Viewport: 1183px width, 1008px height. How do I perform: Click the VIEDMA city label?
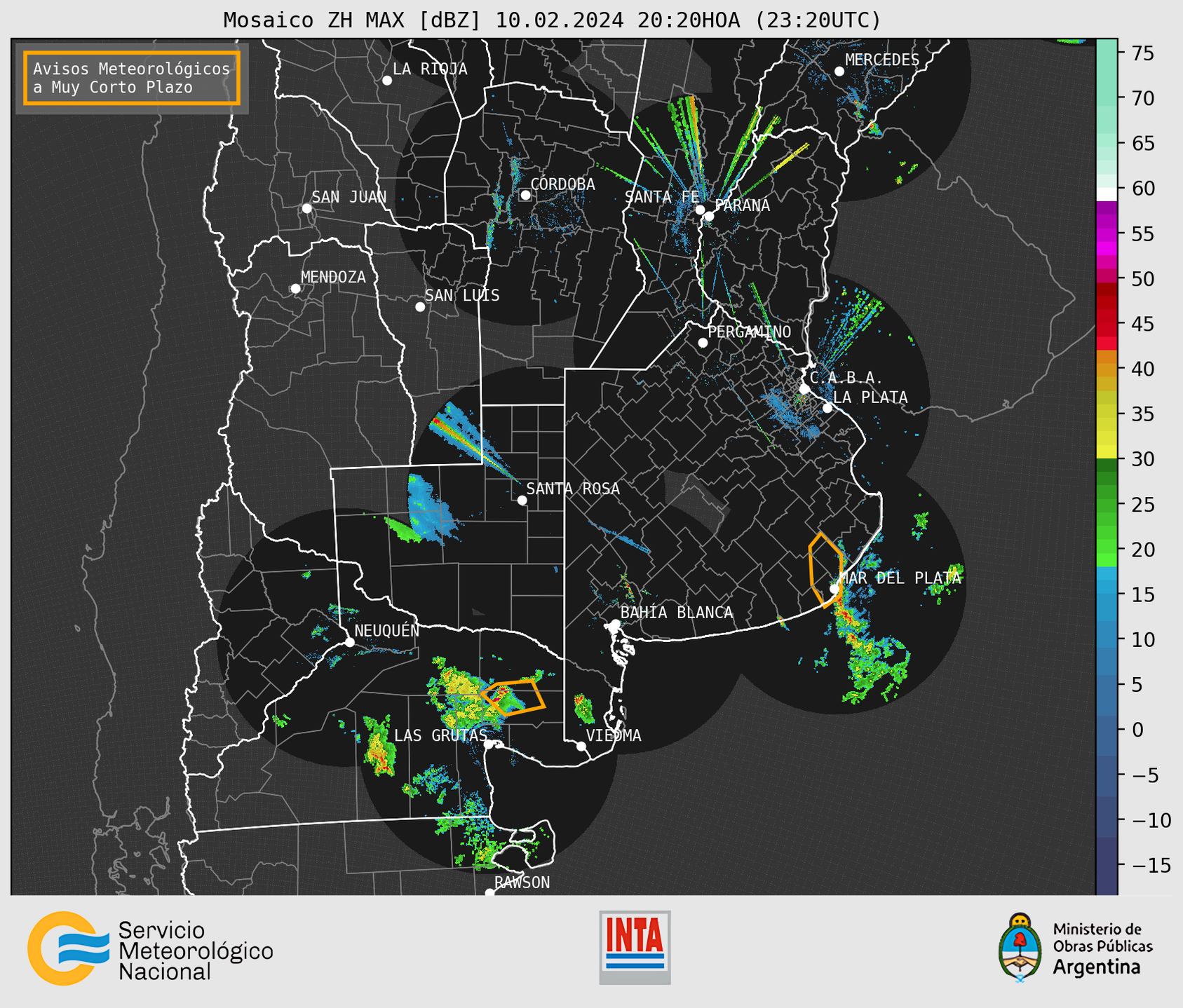point(614,735)
